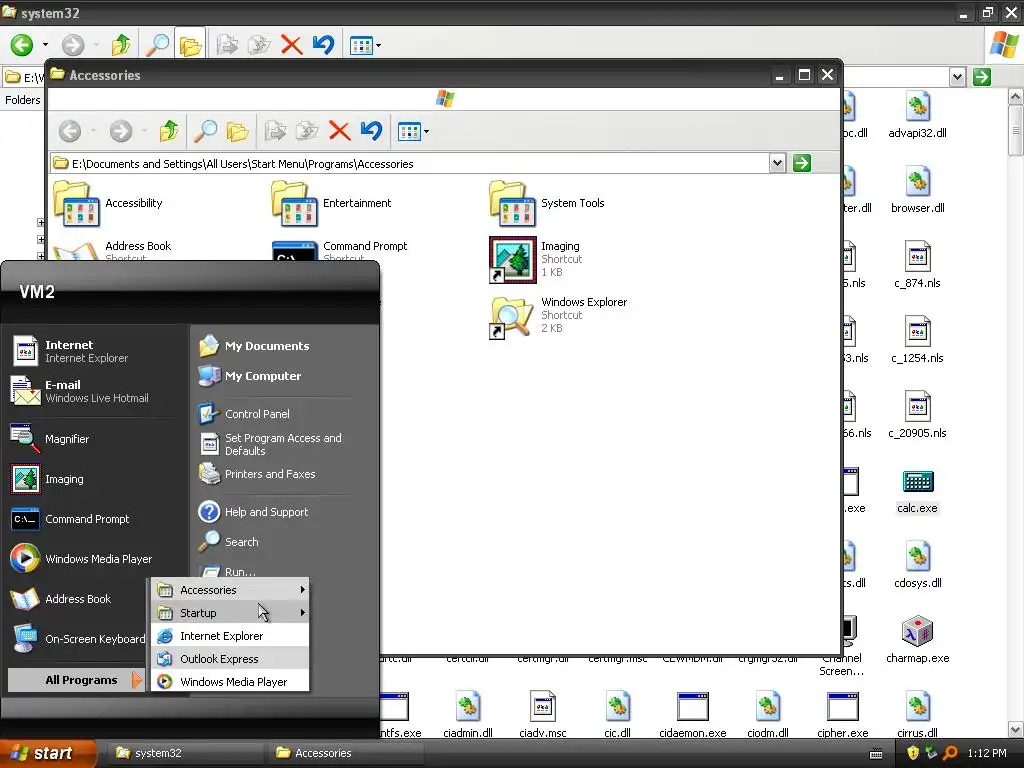Click Internet Explorer in All Programs list

tap(231, 635)
